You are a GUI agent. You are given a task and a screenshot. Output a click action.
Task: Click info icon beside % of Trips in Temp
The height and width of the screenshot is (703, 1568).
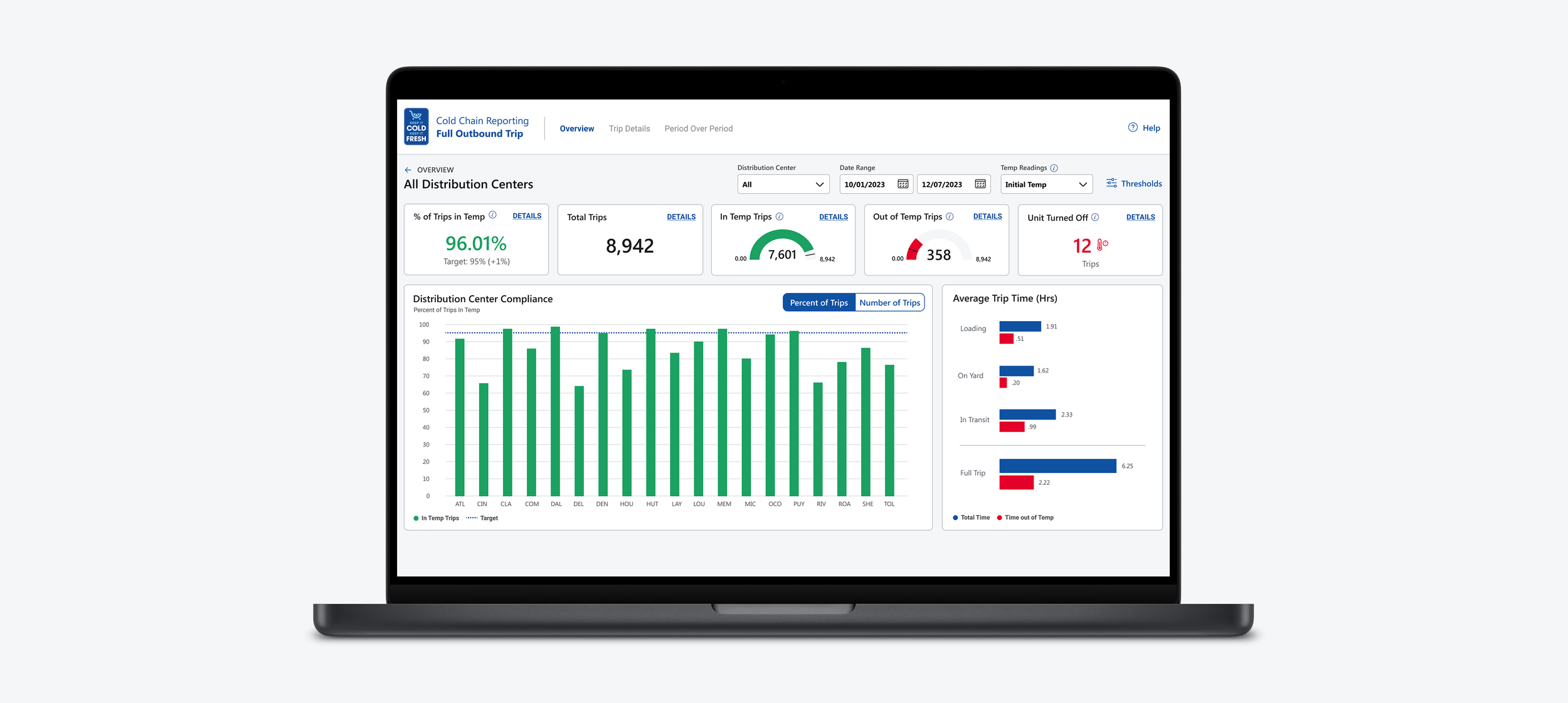point(492,215)
